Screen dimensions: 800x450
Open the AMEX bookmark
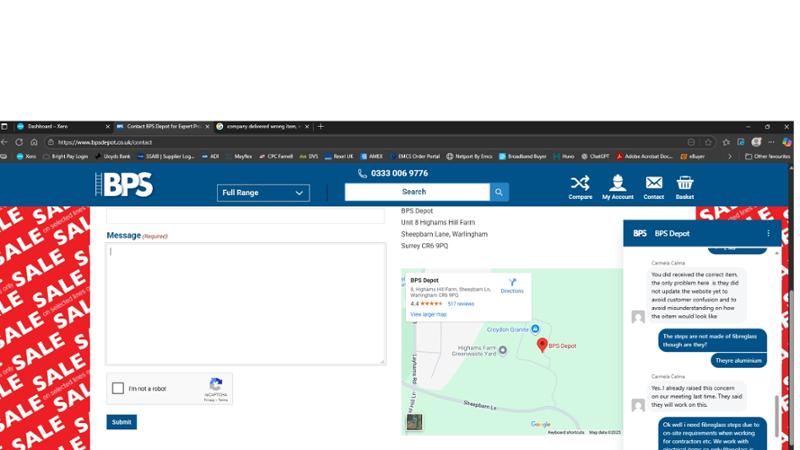pos(372,157)
